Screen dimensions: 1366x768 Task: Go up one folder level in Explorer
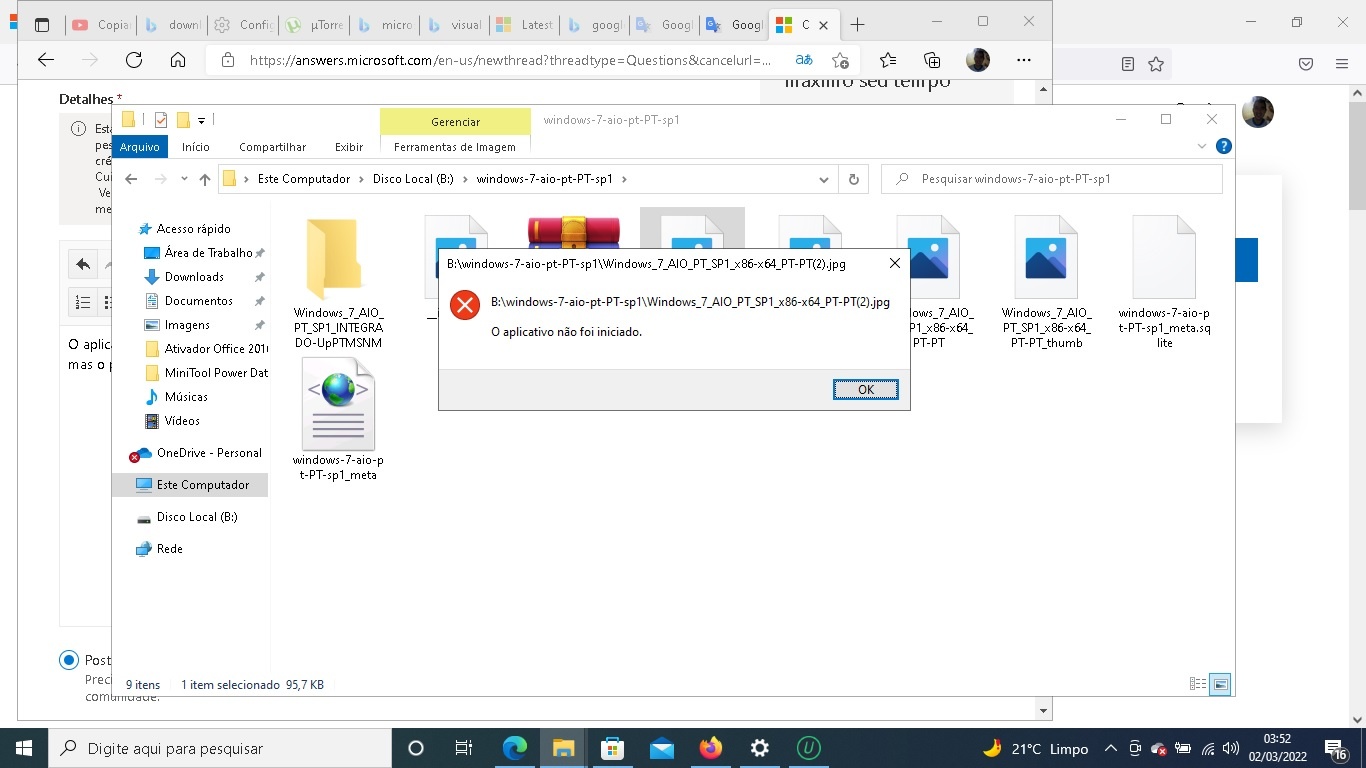[x=205, y=179]
